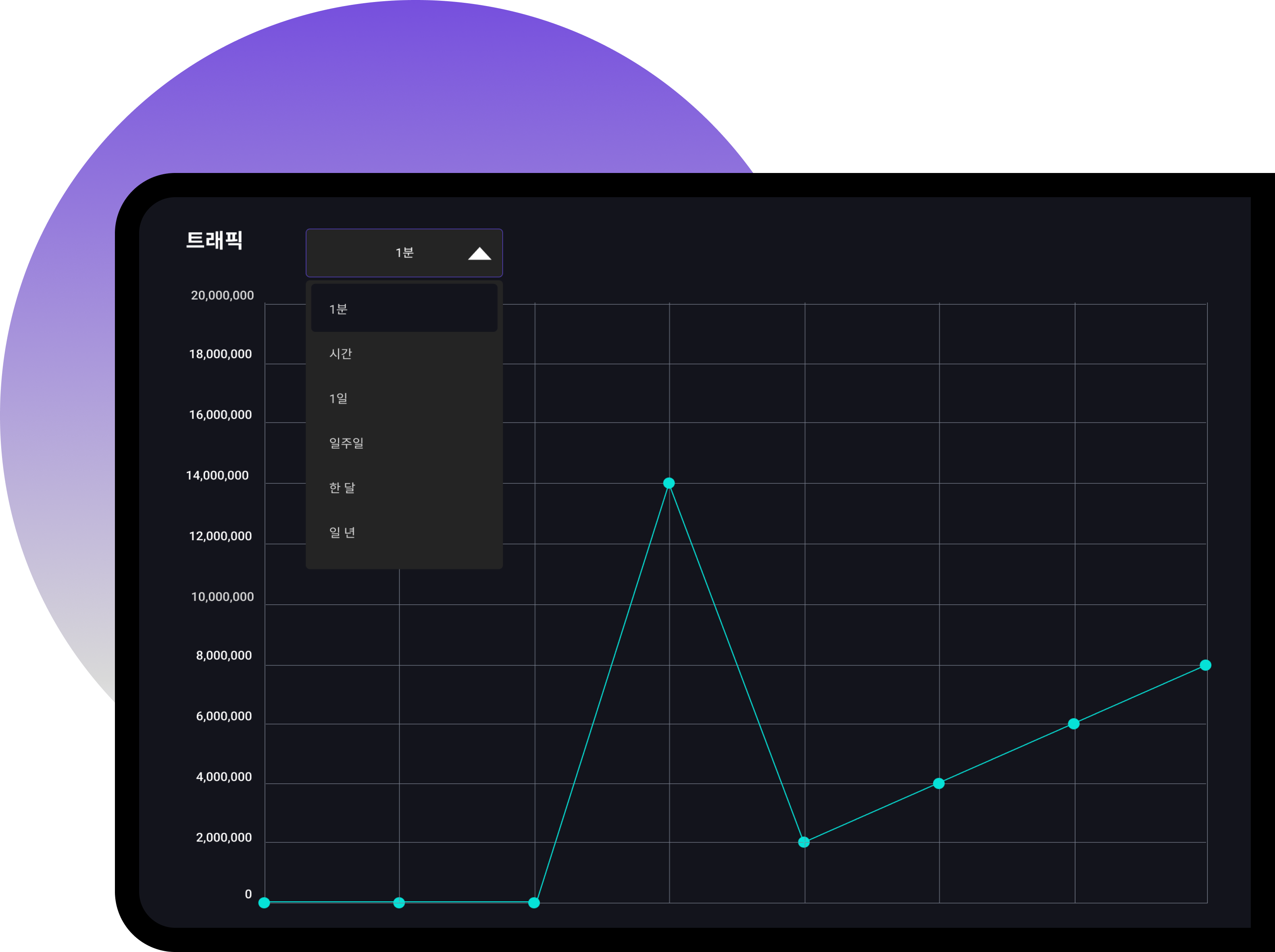Click the 0 axis label
This screenshot has height=952, width=1275.
(248, 894)
